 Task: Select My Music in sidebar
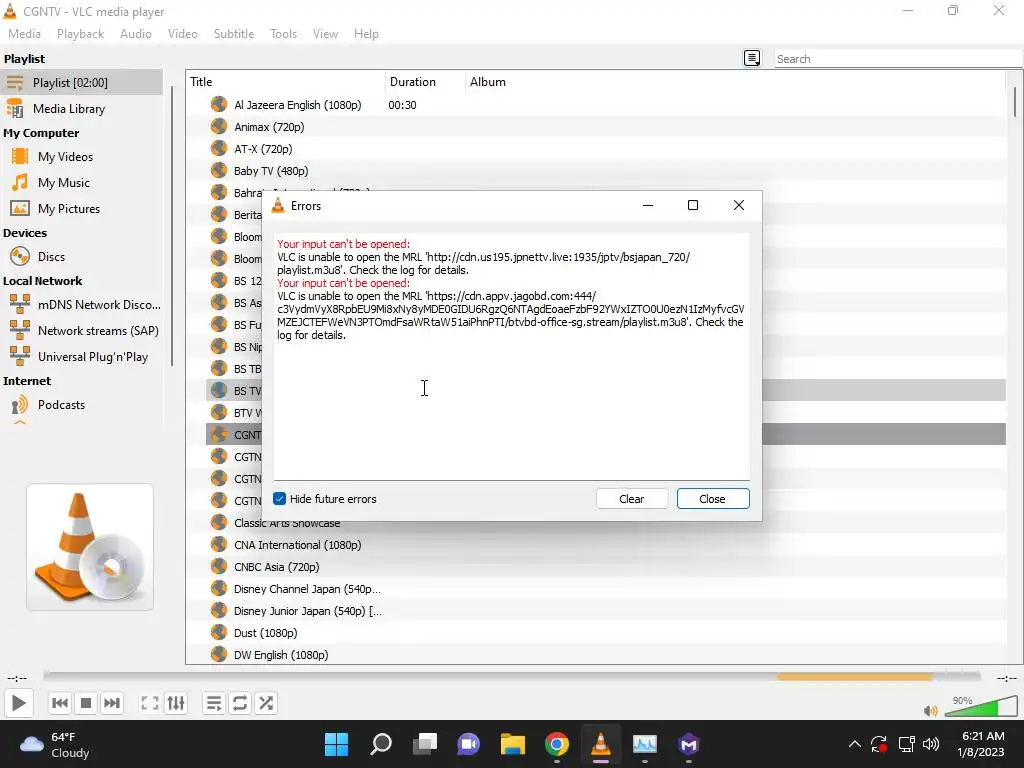[82, 183]
